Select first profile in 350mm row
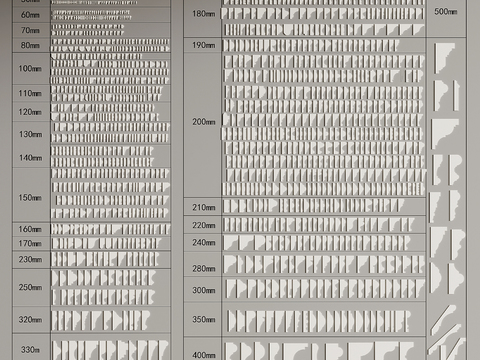480x360 pixels. pyautogui.click(x=233, y=321)
